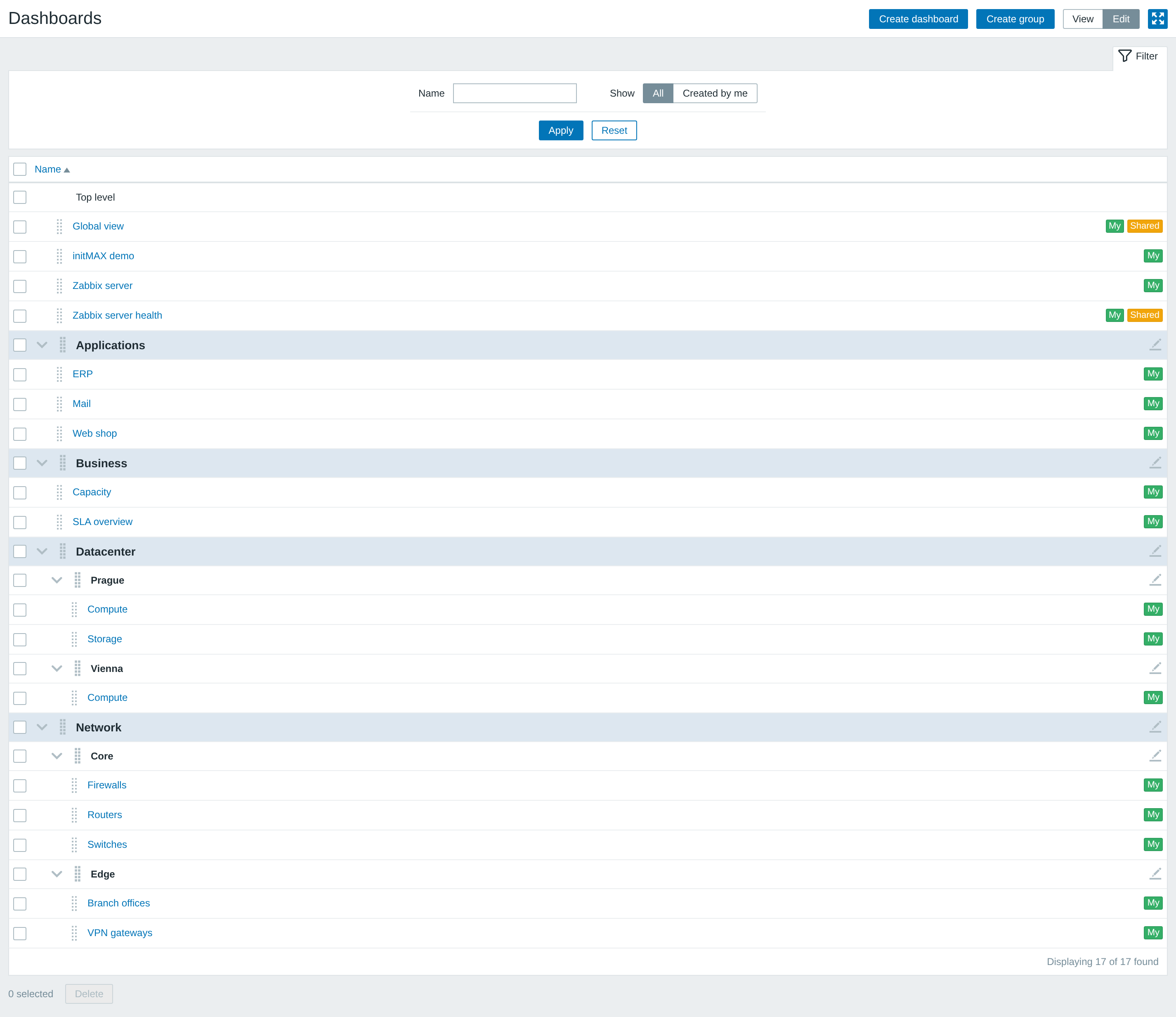Toggle the select-all checkbox in header
The width and height of the screenshot is (1176, 1017).
pos(20,169)
